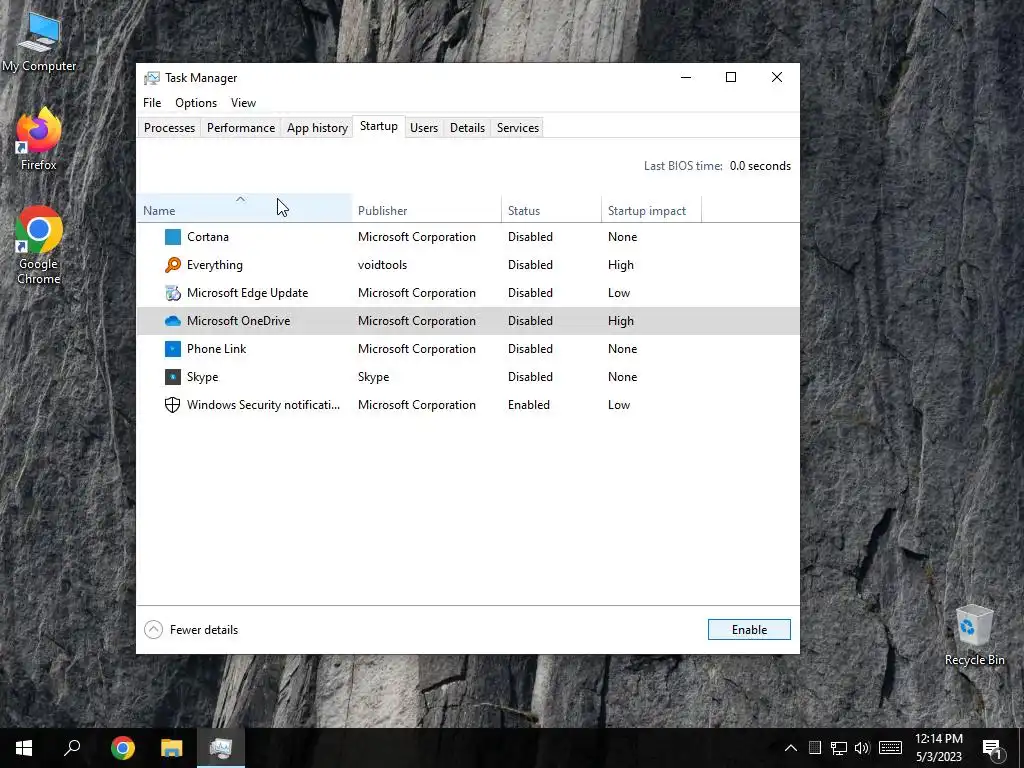The height and width of the screenshot is (768, 1024).
Task: Select the Microsoft OneDrive row name
Action: (238, 321)
